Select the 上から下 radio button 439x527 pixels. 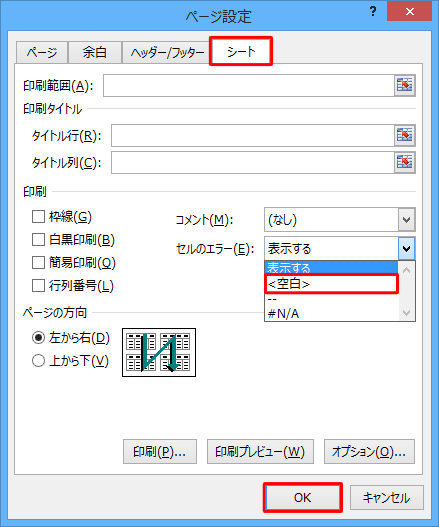[38, 361]
